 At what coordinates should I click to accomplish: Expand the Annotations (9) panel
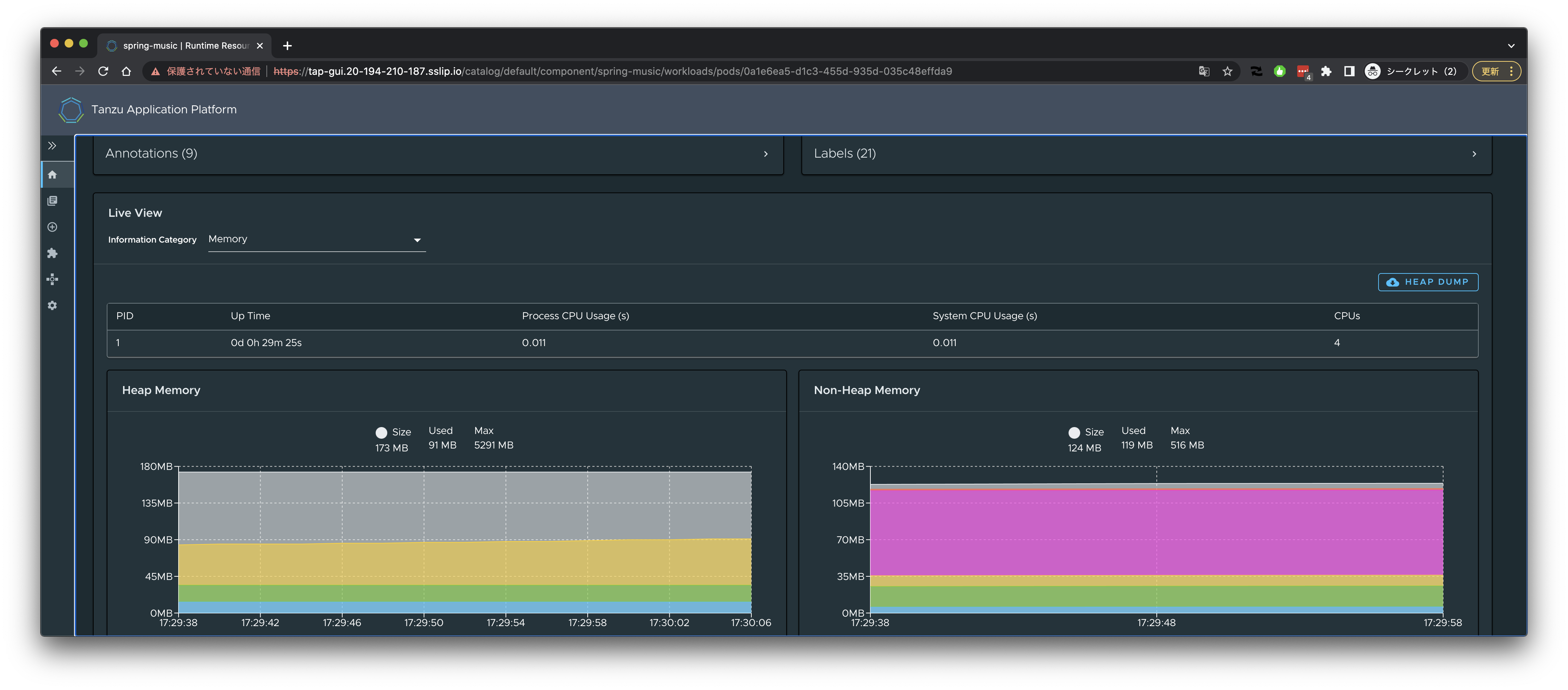click(438, 154)
